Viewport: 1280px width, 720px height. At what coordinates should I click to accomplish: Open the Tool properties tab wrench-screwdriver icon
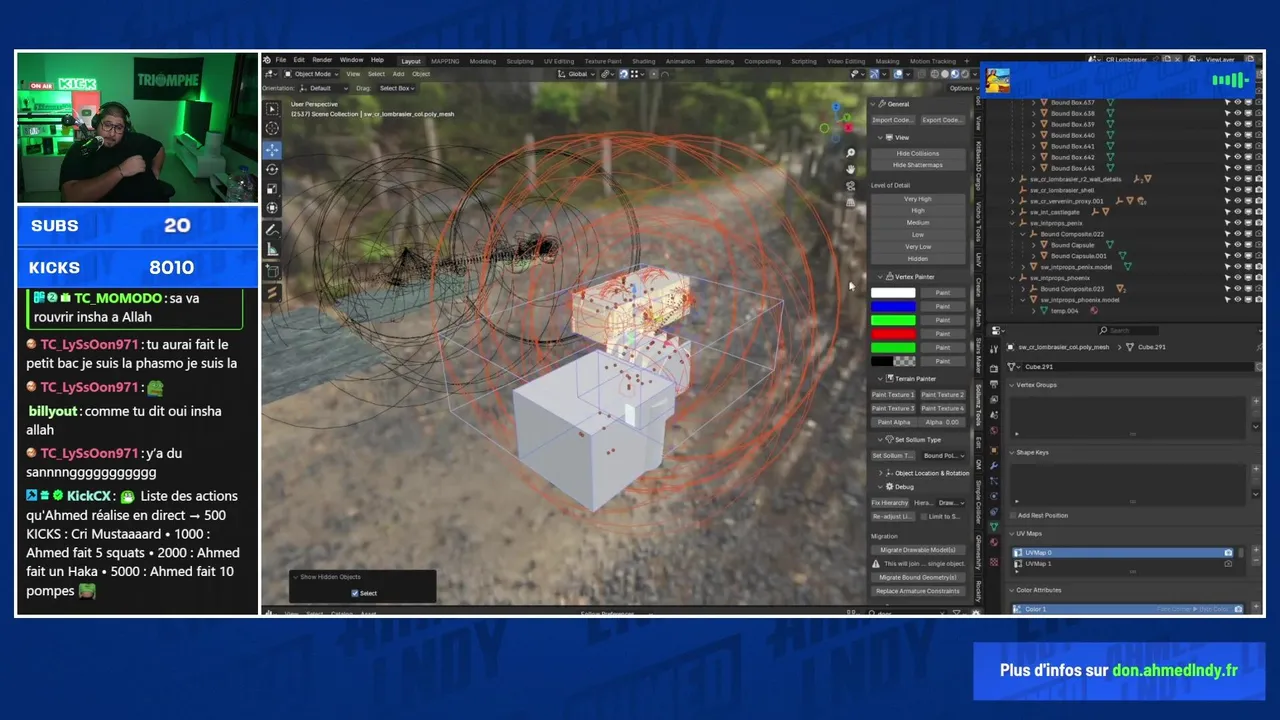(x=994, y=349)
